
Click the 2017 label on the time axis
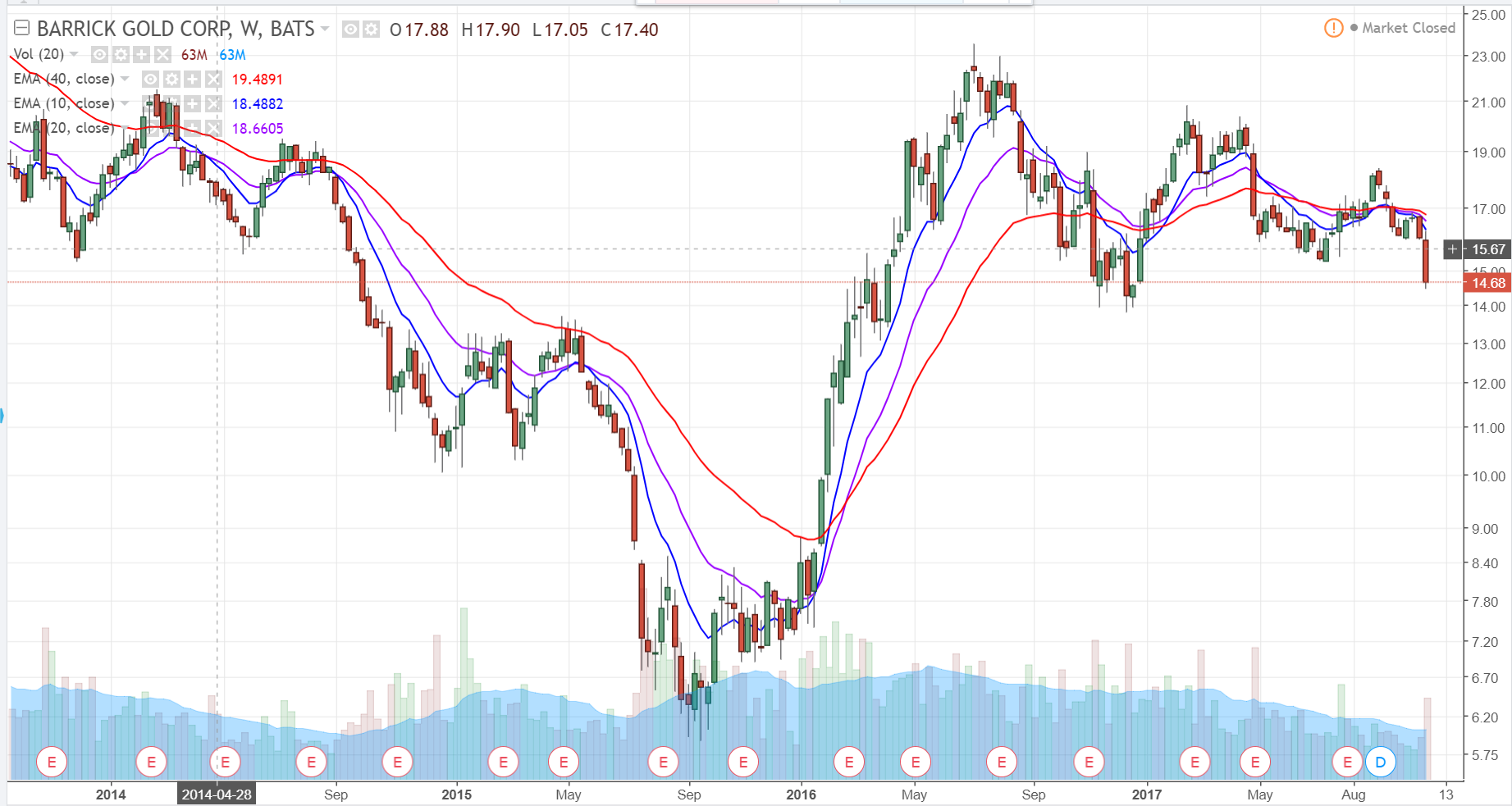pos(1147,795)
